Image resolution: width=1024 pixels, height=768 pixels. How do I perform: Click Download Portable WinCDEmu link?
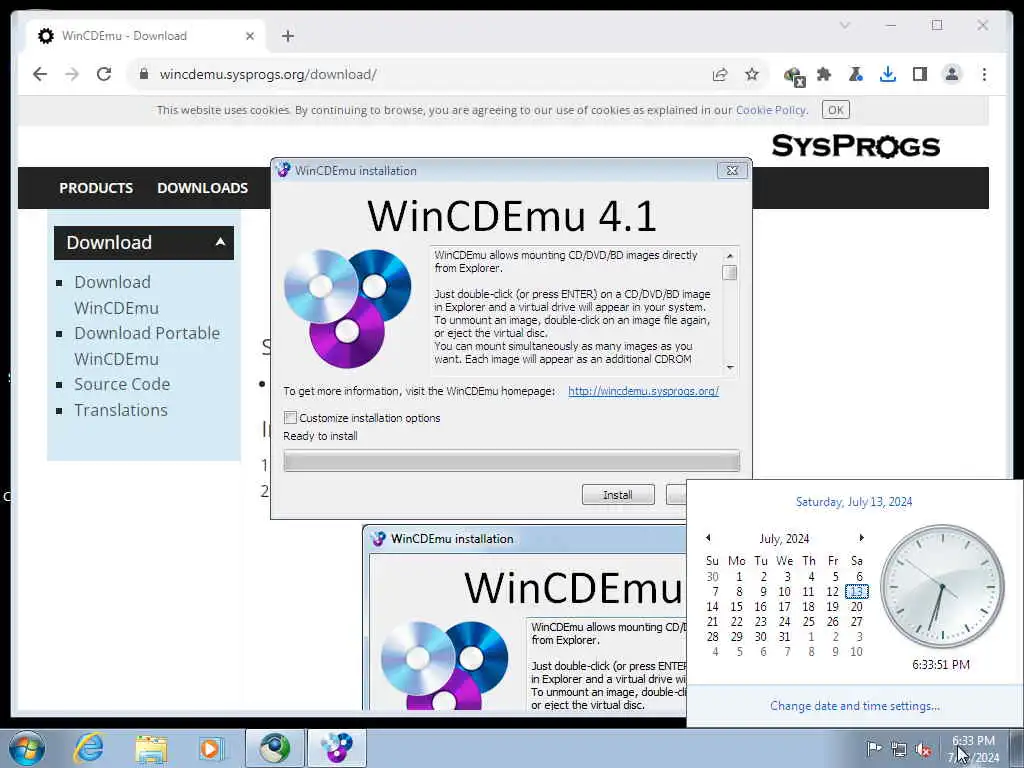pyautogui.click(x=147, y=346)
